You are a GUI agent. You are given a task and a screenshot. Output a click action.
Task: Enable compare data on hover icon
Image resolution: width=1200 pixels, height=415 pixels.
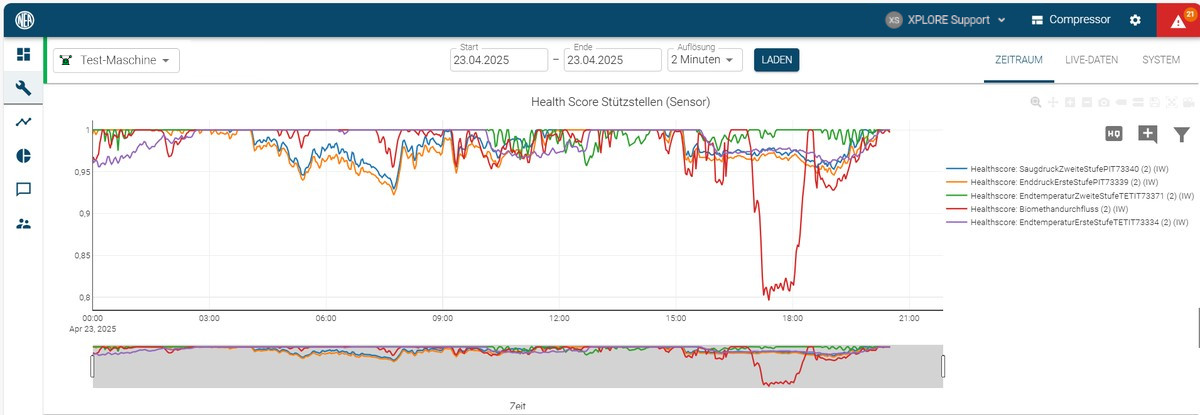[1138, 102]
